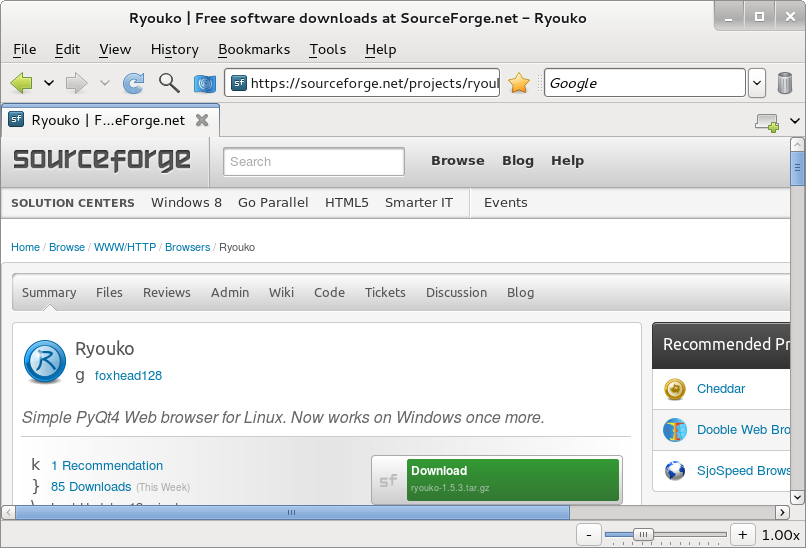Open the foxhead128 user profile link
The image size is (806, 548).
click(128, 376)
